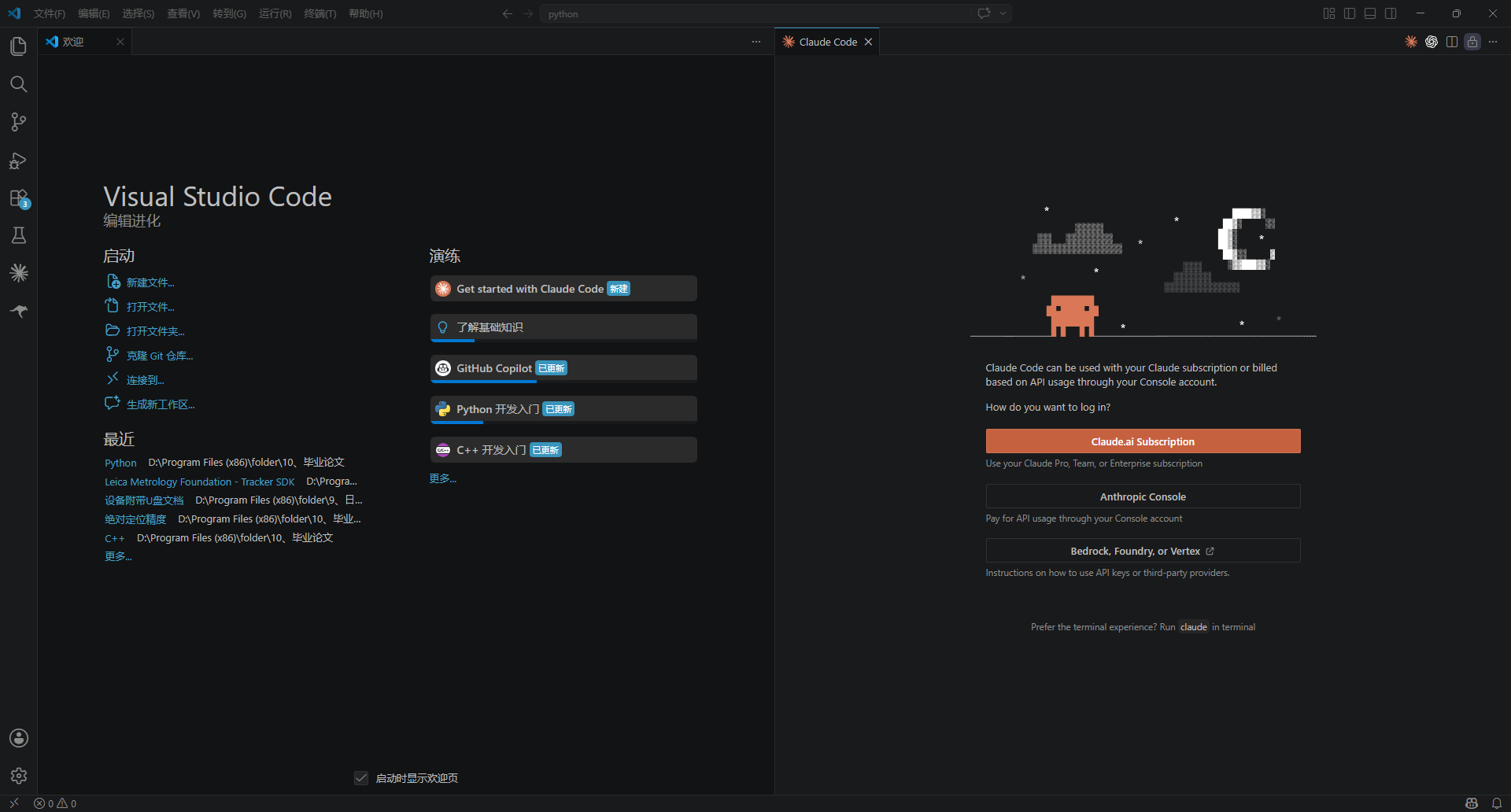Open the 运行(R) menu
This screenshot has width=1511, height=812.
click(x=275, y=13)
